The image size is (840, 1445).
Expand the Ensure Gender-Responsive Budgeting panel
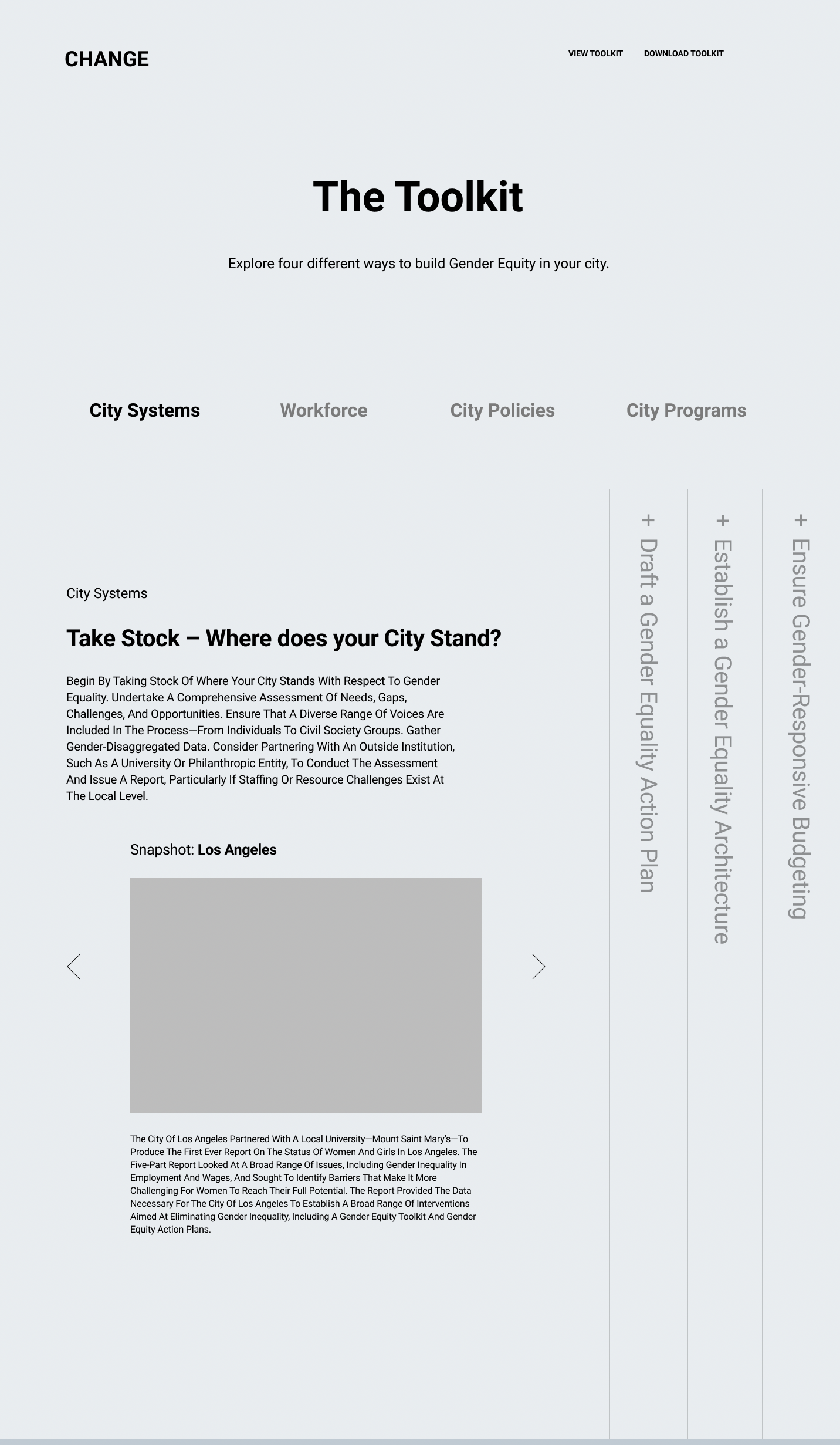coord(801,728)
